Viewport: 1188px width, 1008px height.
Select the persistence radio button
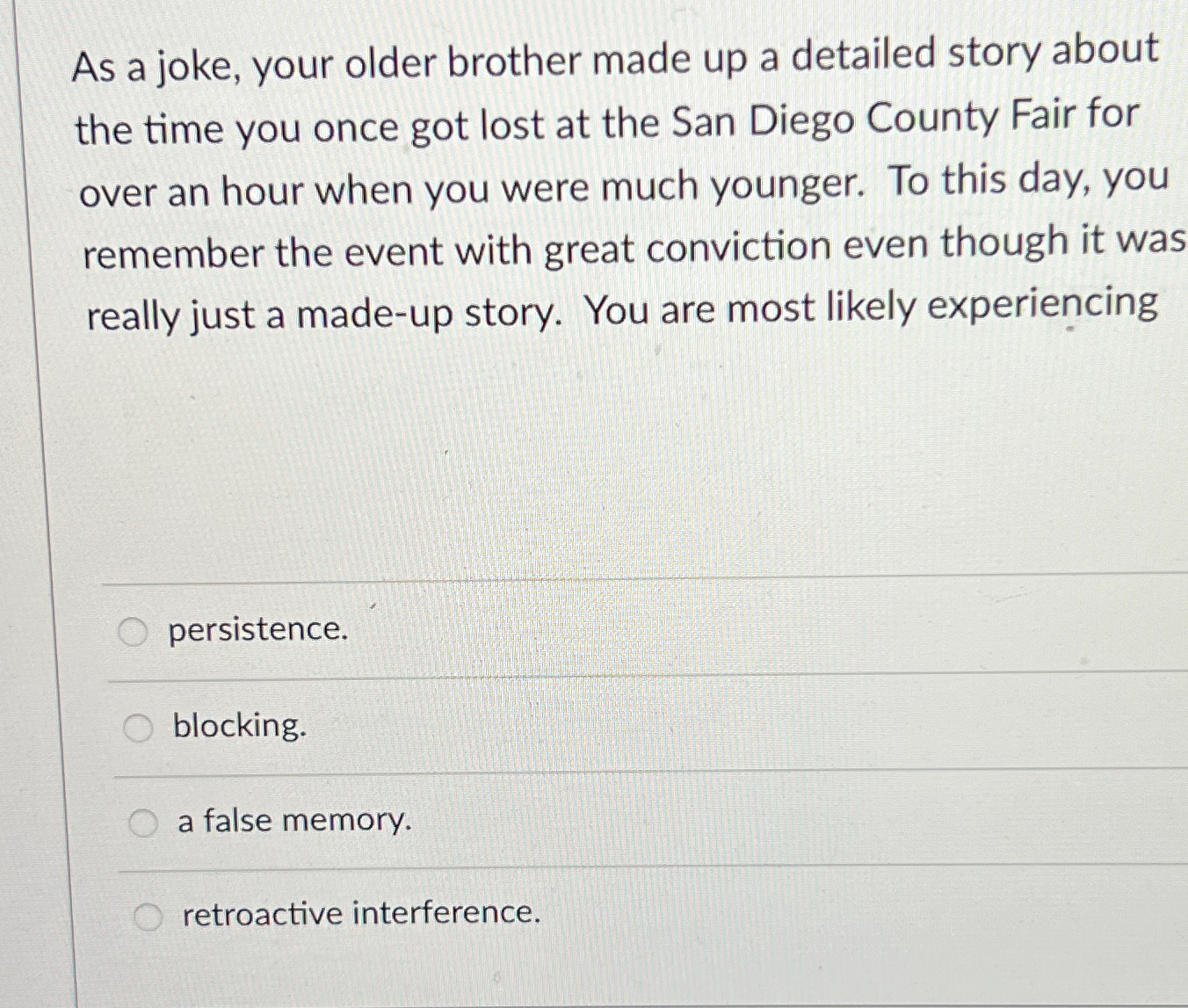point(134,629)
